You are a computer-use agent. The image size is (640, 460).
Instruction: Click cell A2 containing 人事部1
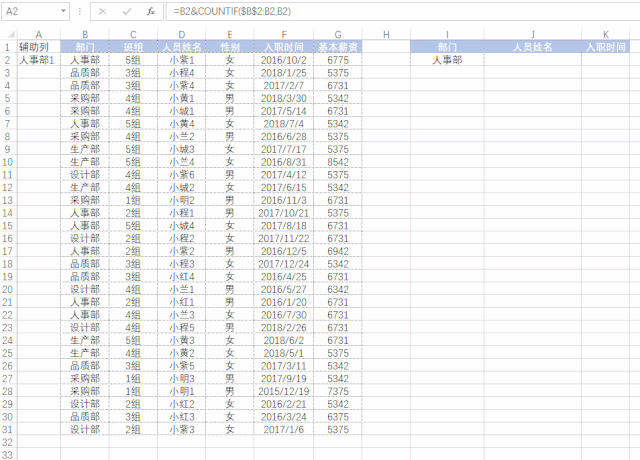tap(39, 60)
